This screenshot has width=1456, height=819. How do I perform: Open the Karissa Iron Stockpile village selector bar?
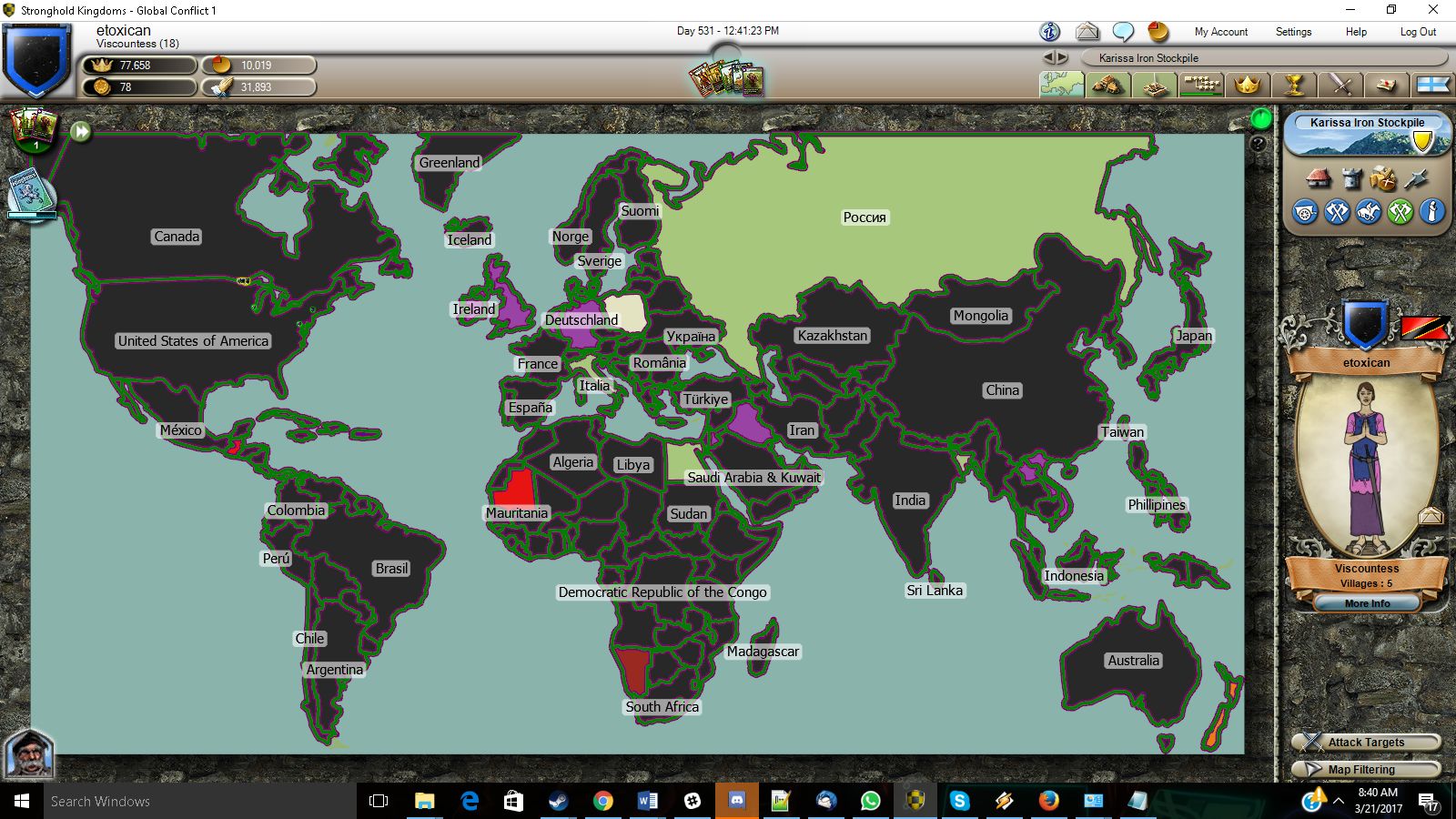[1264, 58]
